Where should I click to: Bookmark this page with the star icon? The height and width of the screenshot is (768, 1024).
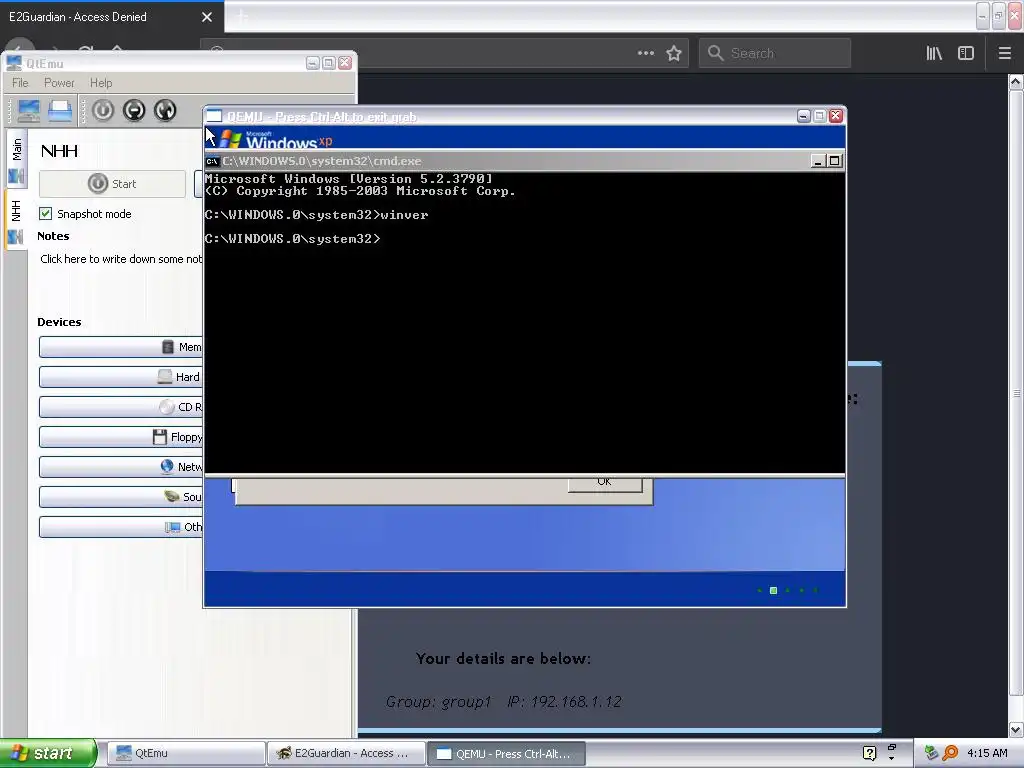click(674, 53)
